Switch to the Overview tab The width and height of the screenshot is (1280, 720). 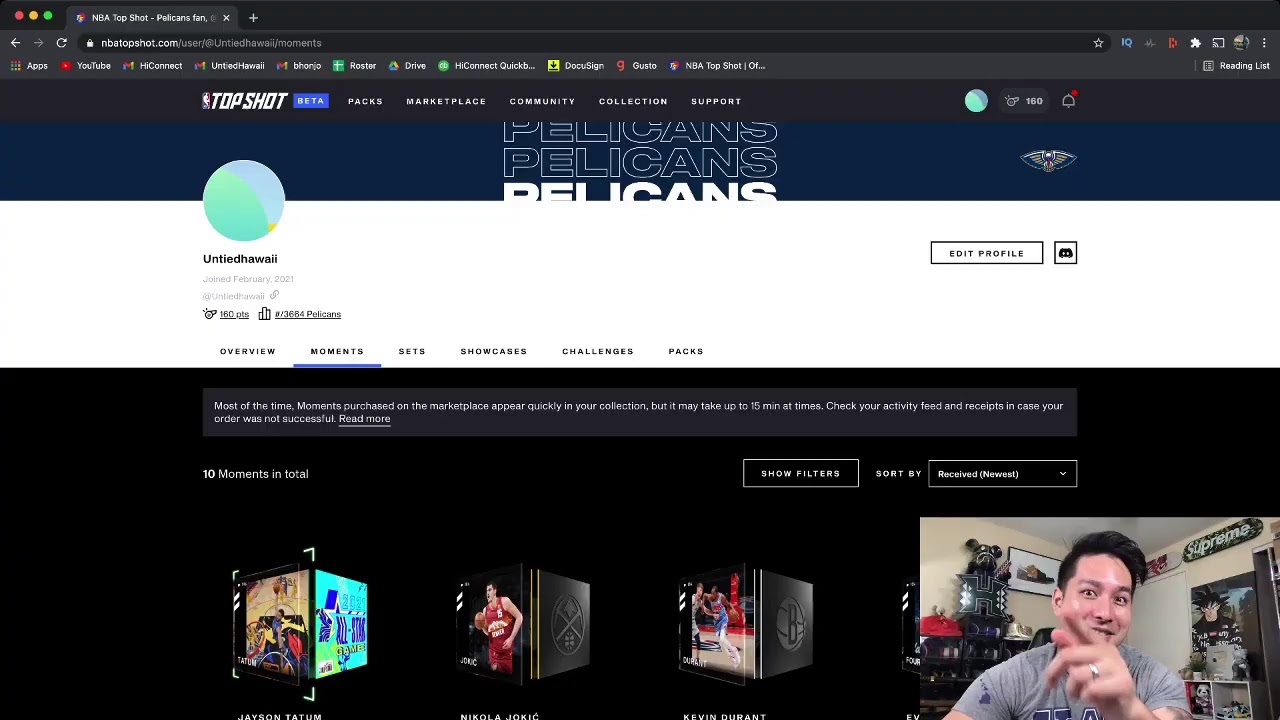248,351
